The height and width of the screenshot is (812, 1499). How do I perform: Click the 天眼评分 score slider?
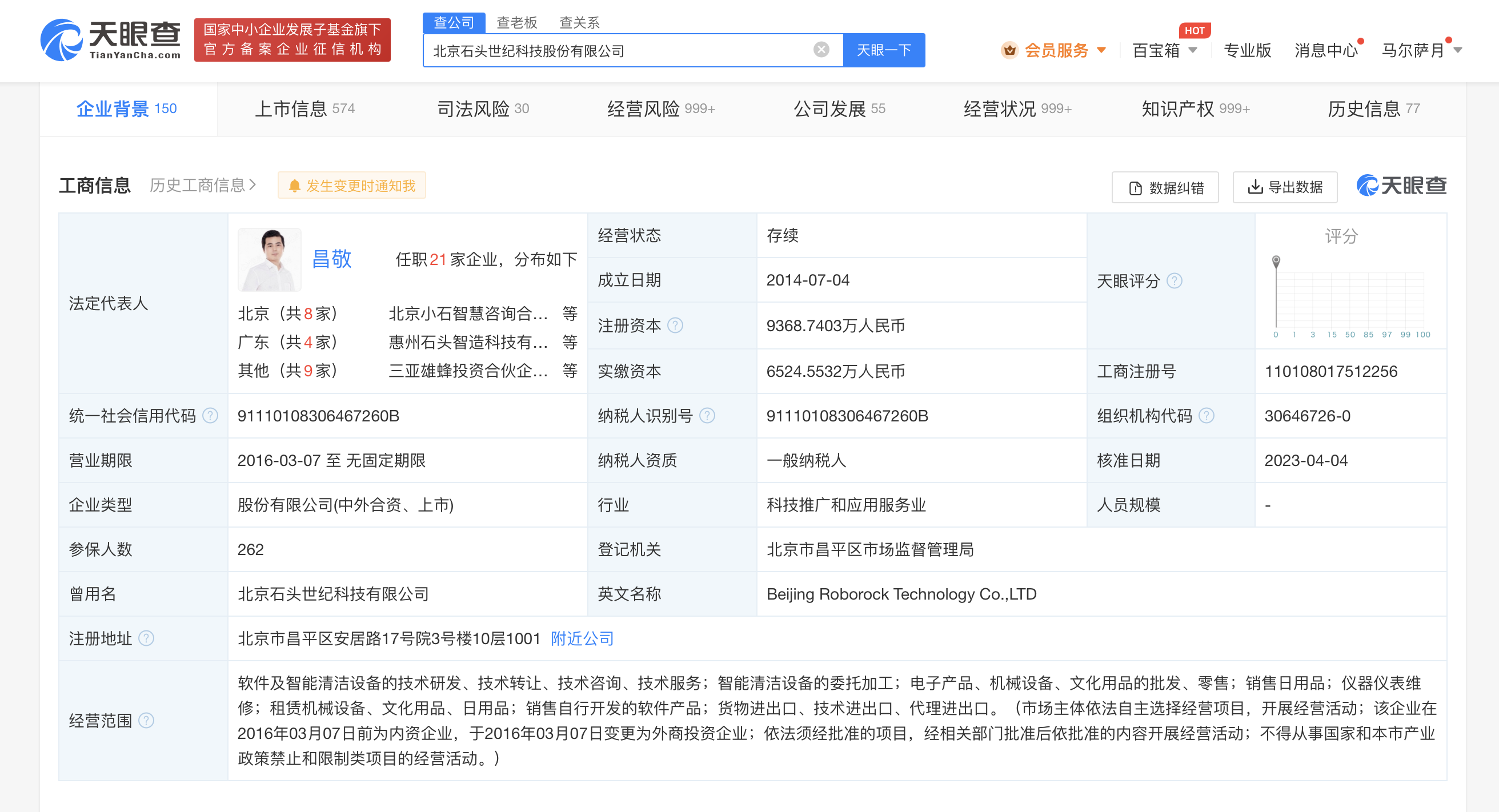pos(1277,260)
